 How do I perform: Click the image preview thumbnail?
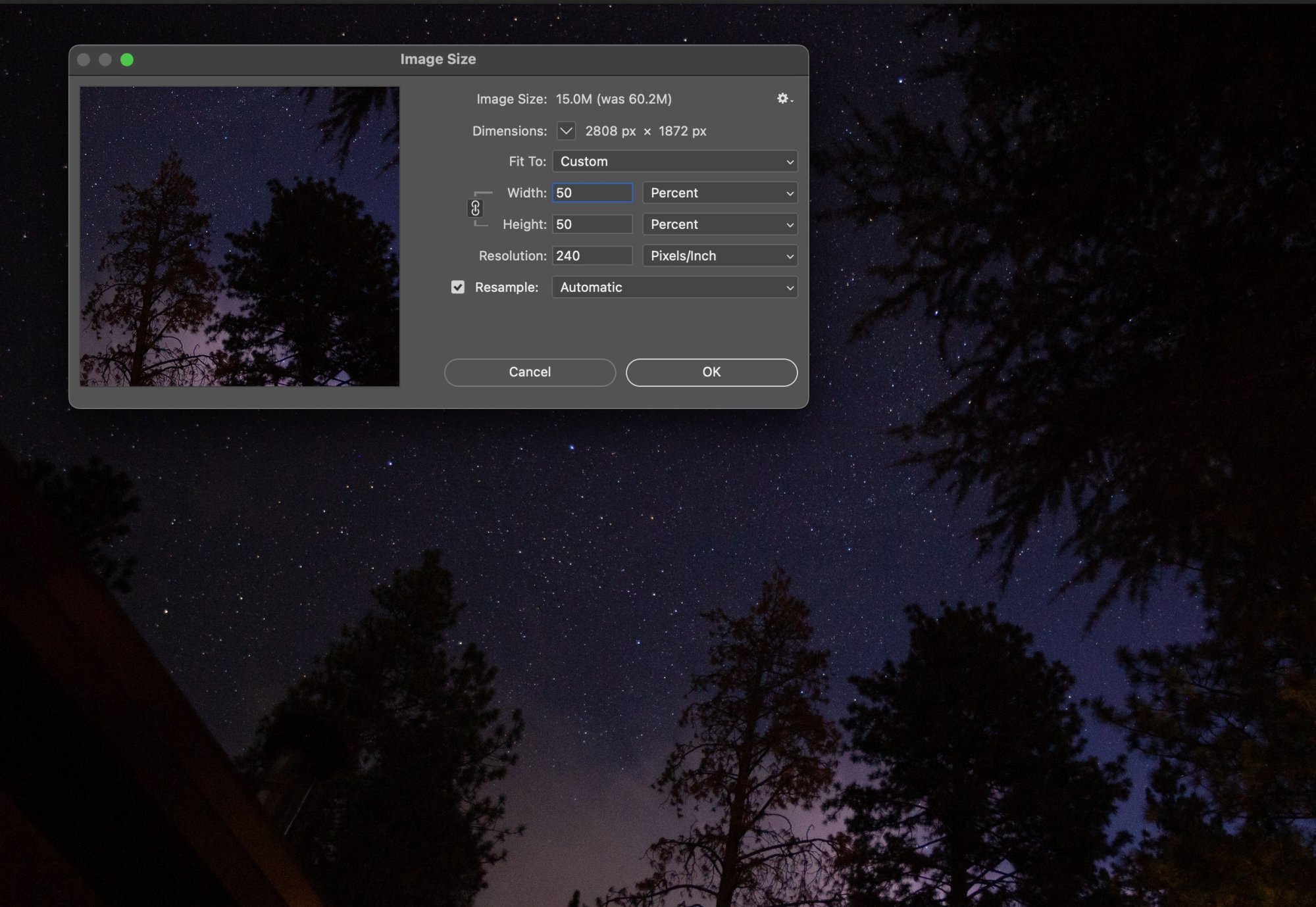[240, 236]
